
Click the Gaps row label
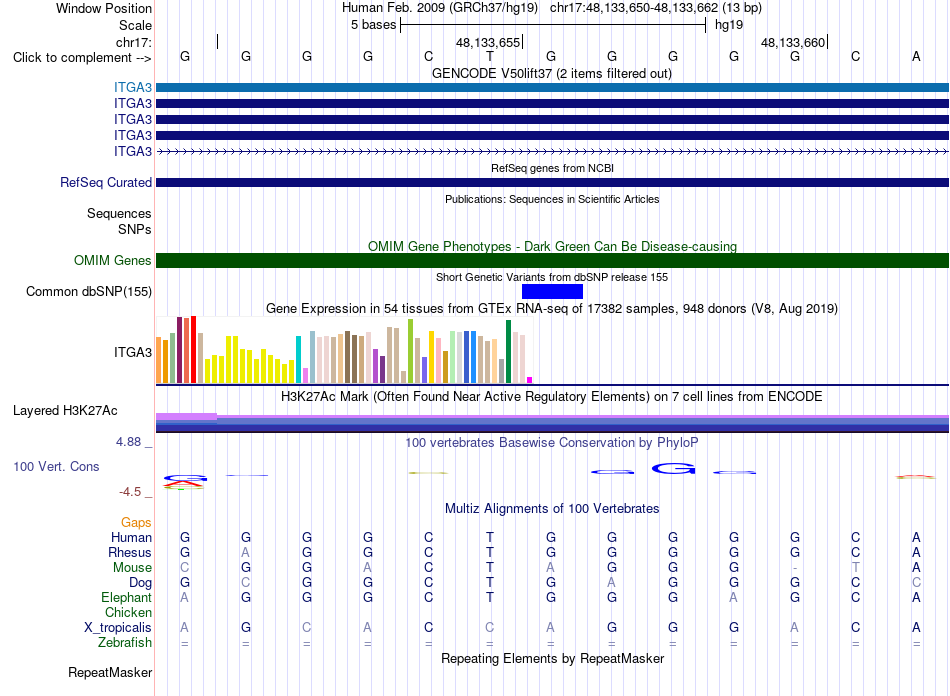[136, 522]
